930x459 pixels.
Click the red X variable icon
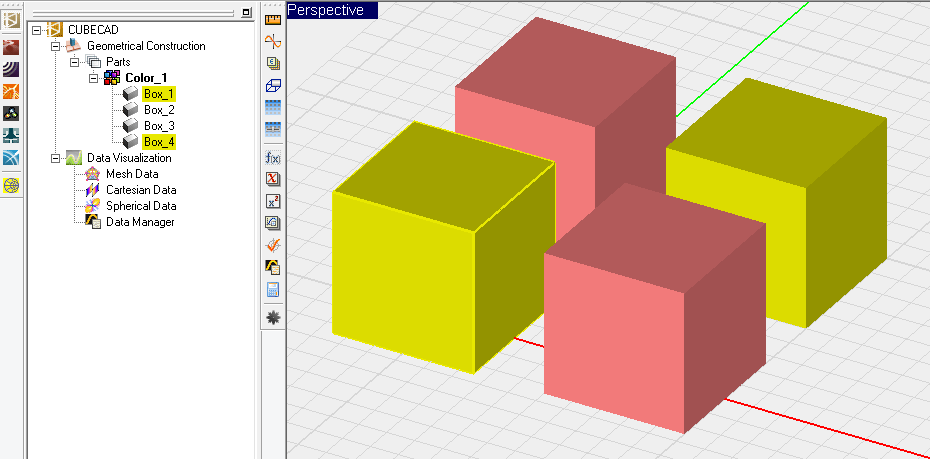pyautogui.click(x=272, y=179)
